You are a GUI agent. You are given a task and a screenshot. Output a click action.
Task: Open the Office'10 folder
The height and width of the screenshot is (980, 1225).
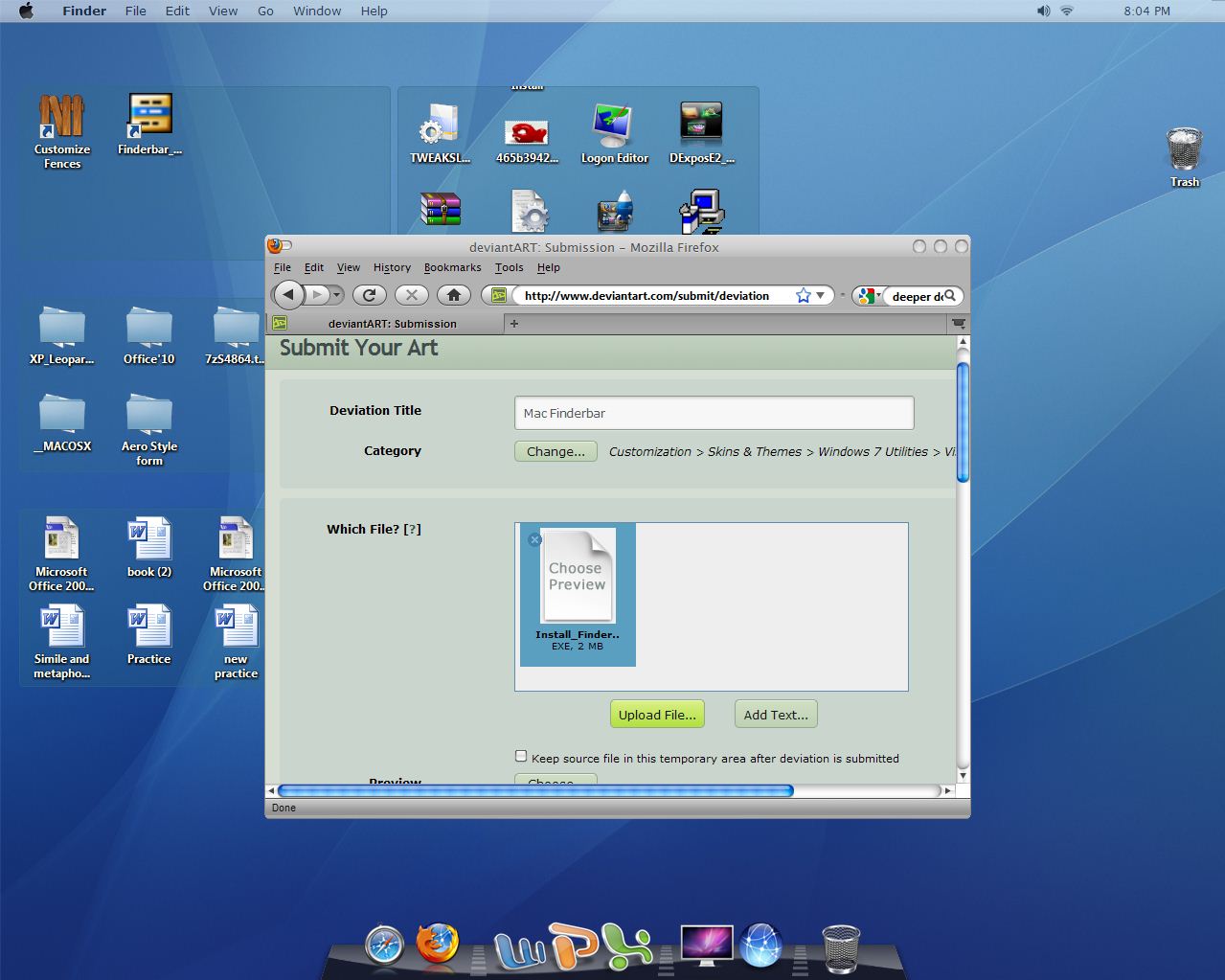tap(149, 336)
